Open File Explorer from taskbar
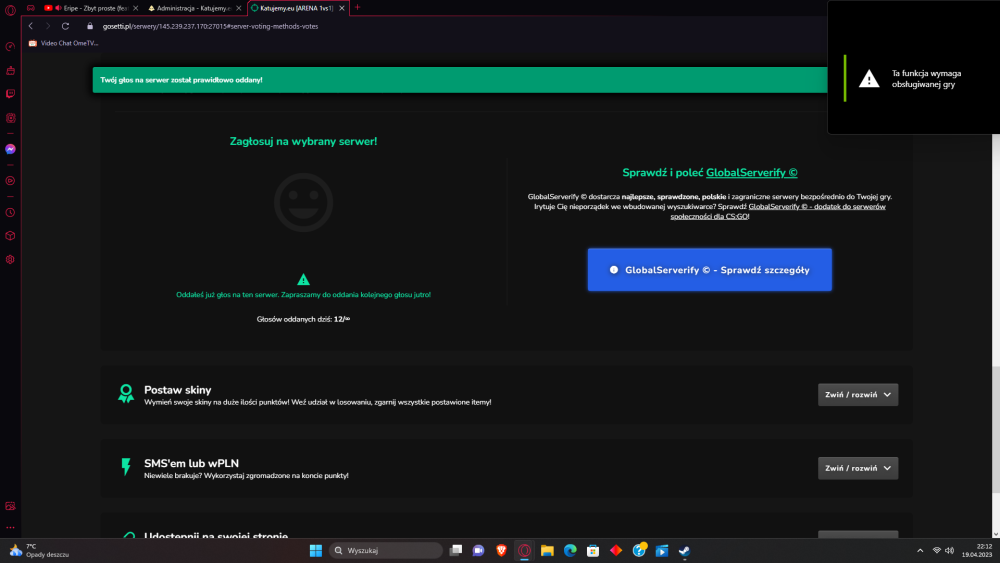The height and width of the screenshot is (563, 1000). [x=547, y=550]
